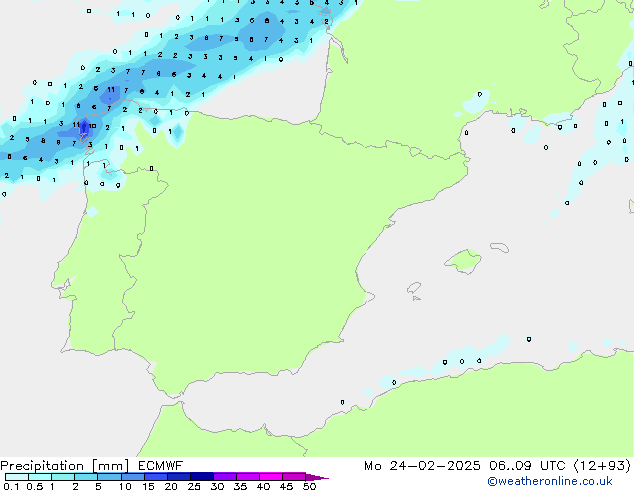634x490 pixels.
Task: Click the '20' legend scale label
Action: pos(171,486)
